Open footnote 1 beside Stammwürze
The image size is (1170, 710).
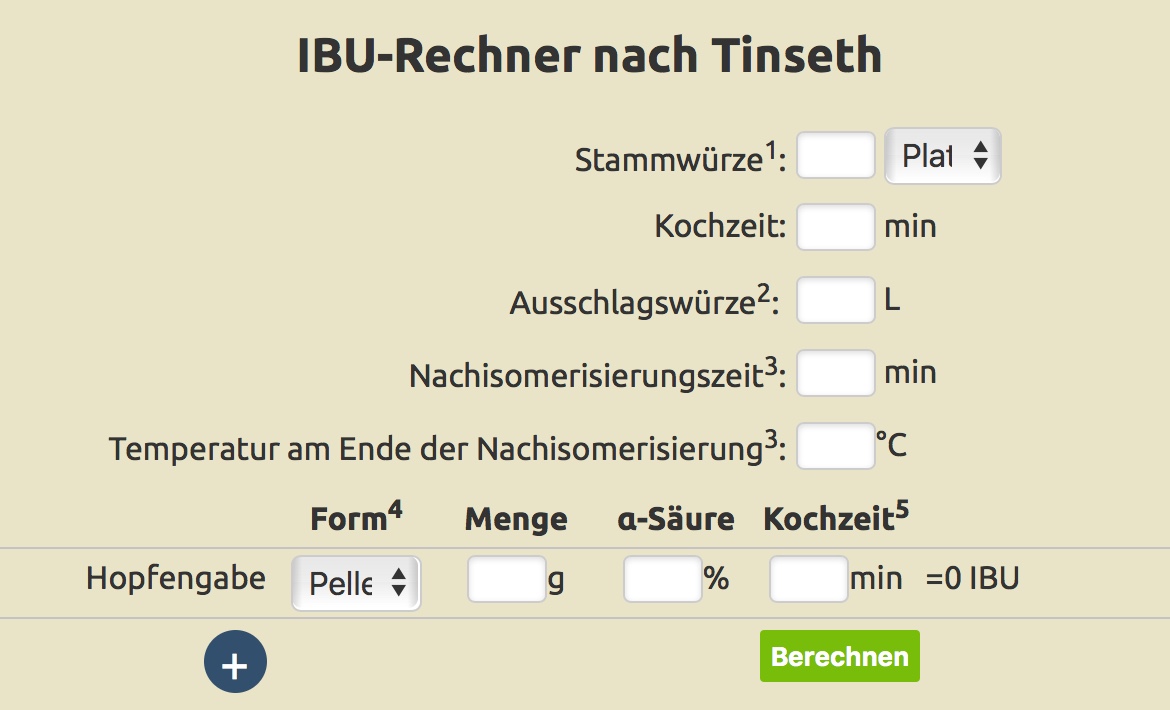pyautogui.click(x=771, y=150)
